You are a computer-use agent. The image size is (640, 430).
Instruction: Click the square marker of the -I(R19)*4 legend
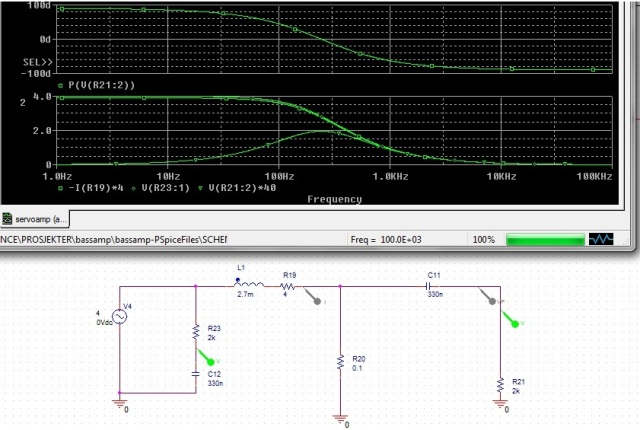[x=60, y=188]
